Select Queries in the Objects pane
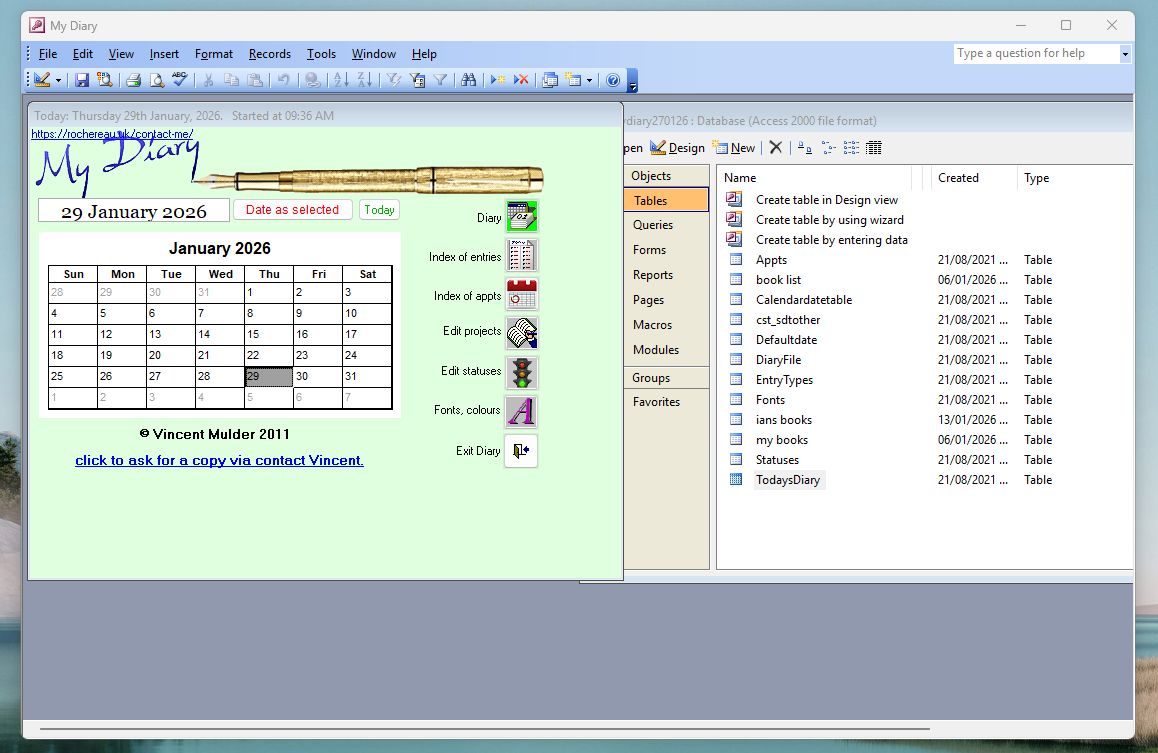The height and width of the screenshot is (753, 1158). tap(653, 225)
